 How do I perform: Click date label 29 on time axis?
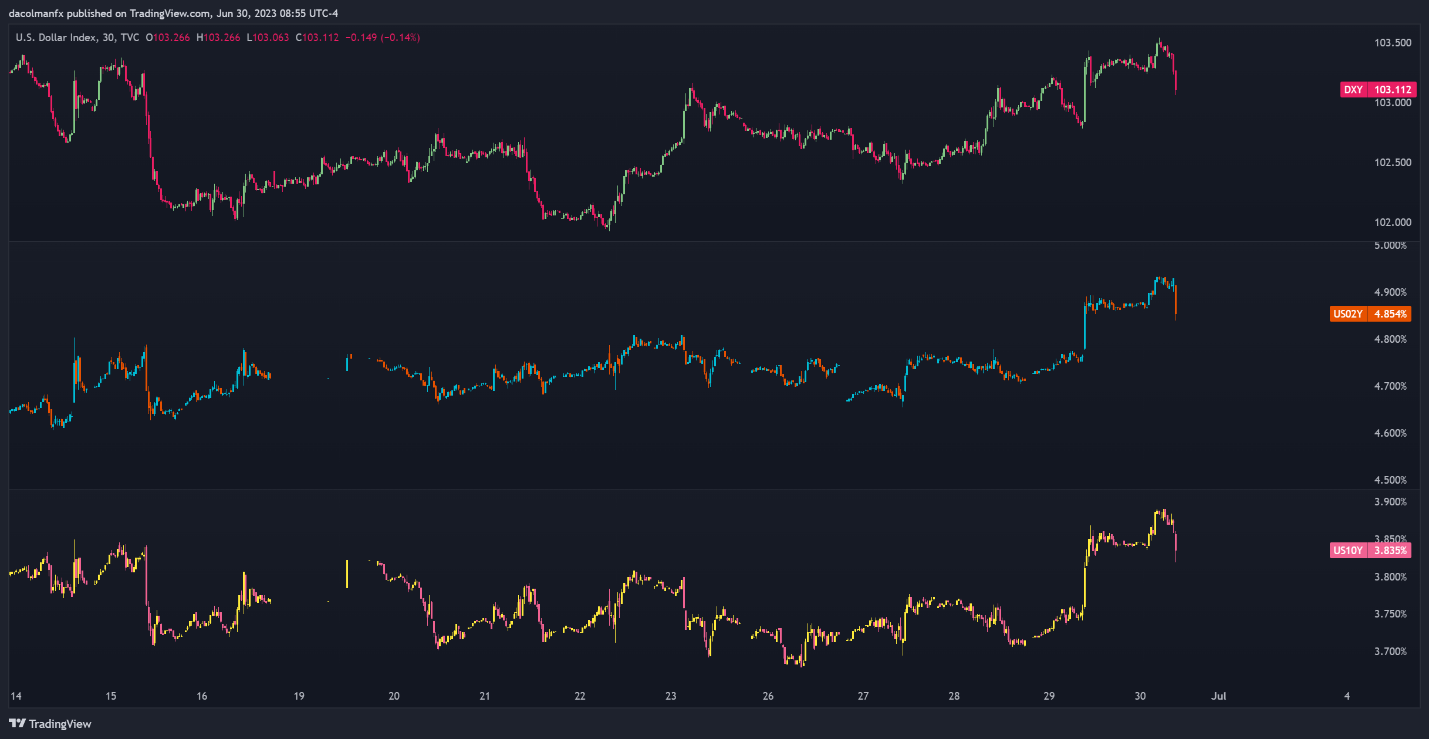[x=1050, y=696]
